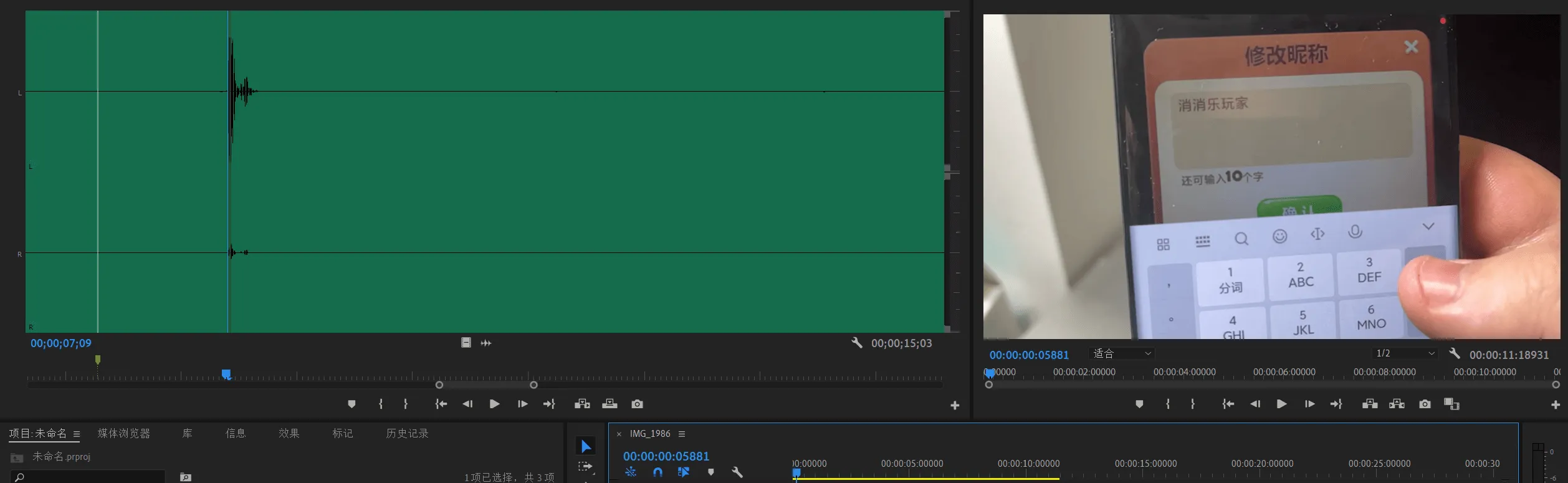
Task: Select the 项目:未命名 panel tab
Action: [x=37, y=433]
